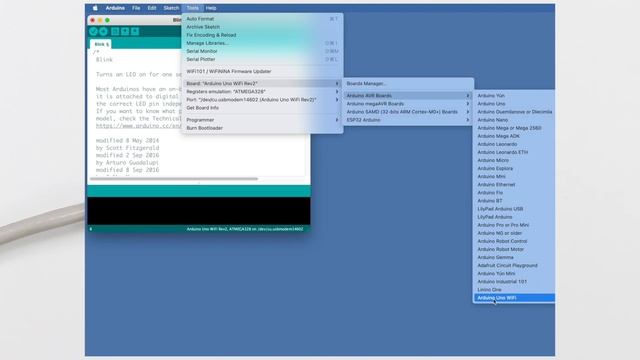Choose Burn Bootloader
The height and width of the screenshot is (360, 640).
[262, 128]
